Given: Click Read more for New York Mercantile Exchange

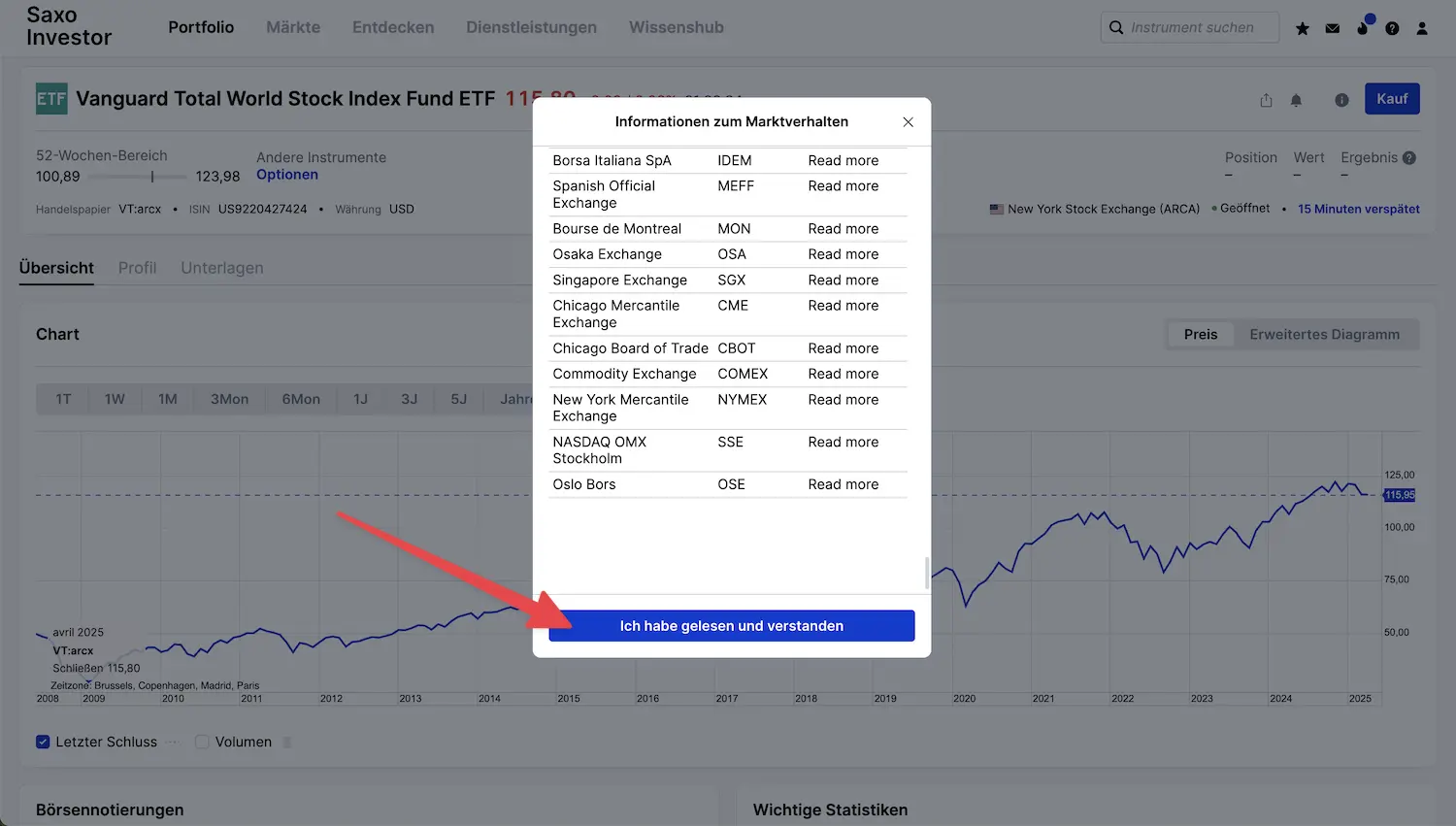Looking at the screenshot, I should tap(844, 399).
